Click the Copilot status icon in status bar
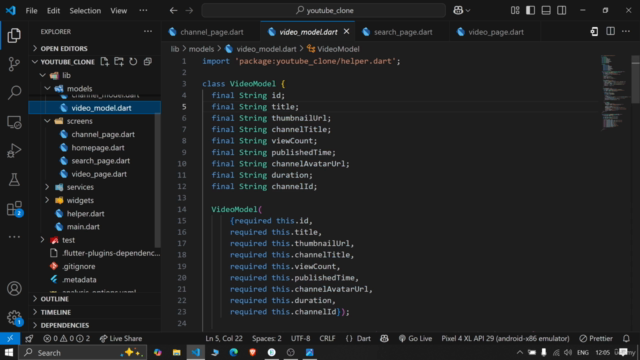Viewport: 640px width, 360px height. pos(384,338)
